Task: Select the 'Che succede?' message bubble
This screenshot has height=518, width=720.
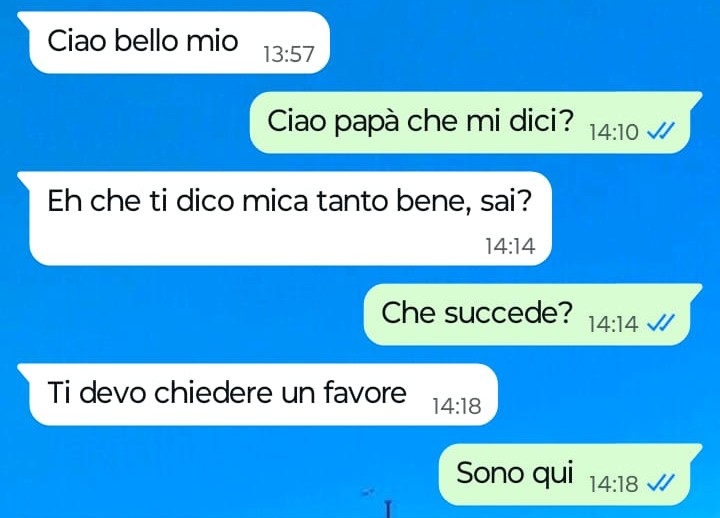Action: point(533,315)
